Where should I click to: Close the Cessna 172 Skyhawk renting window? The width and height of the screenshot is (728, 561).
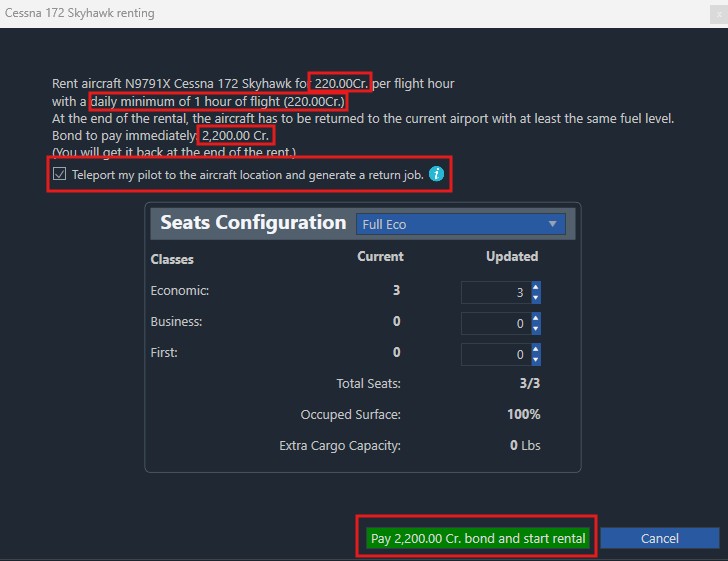[718, 14]
